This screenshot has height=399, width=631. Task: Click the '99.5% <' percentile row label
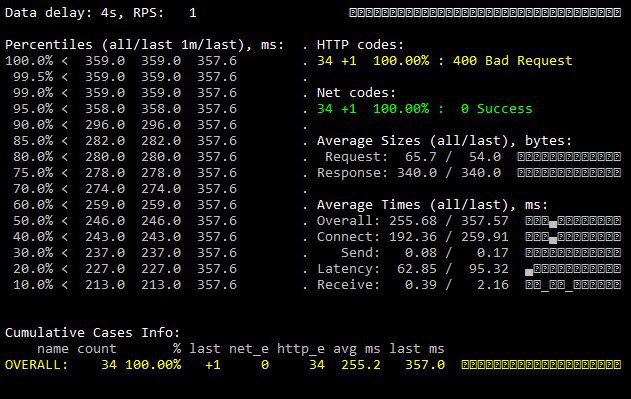(x=41, y=77)
